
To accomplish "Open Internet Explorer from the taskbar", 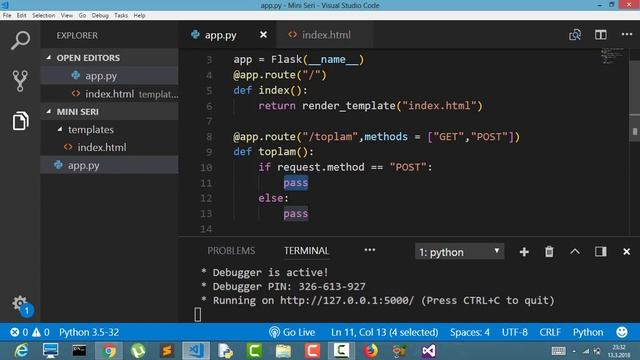I will point(21,351).
